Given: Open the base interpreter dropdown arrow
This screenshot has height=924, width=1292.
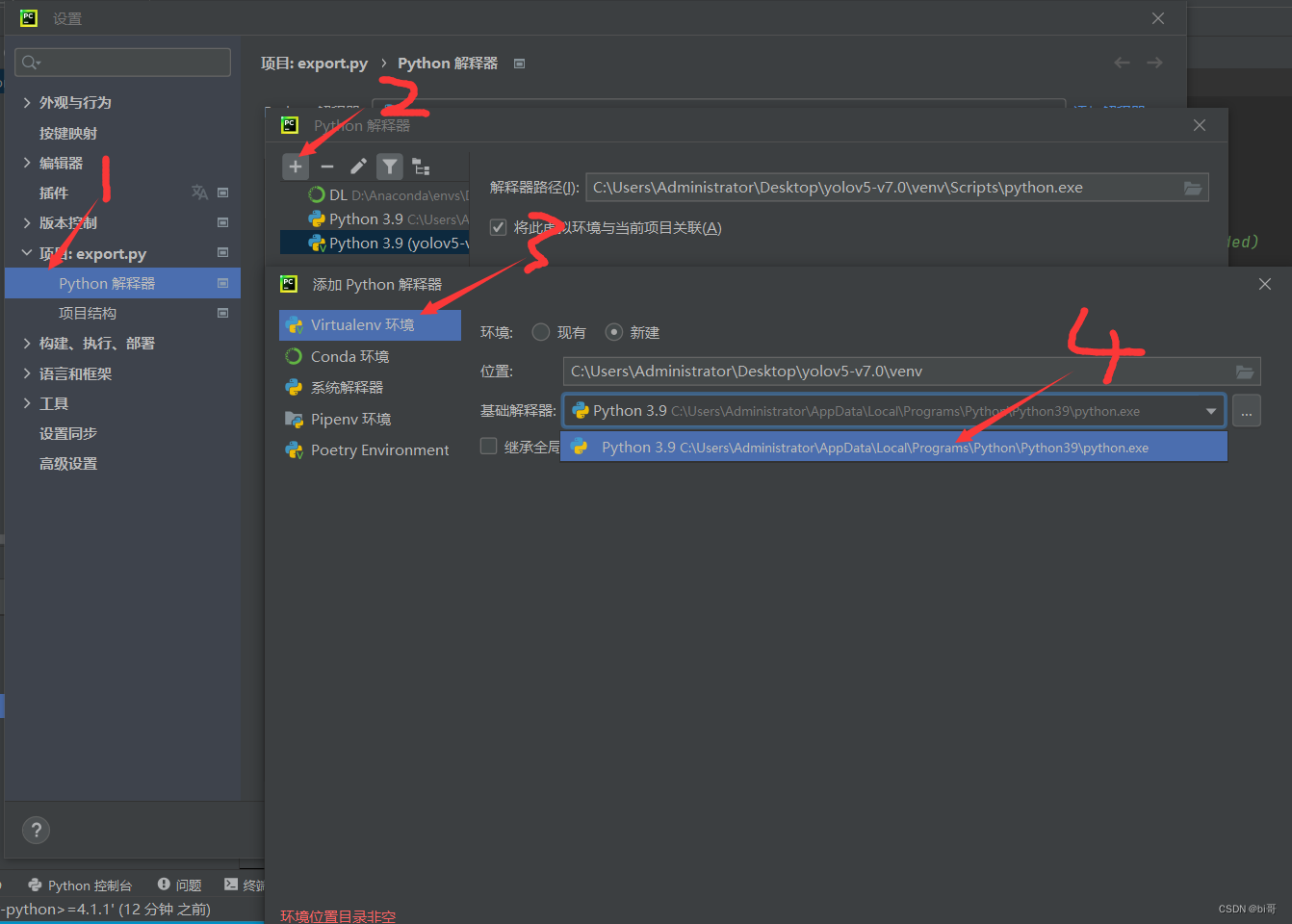Looking at the screenshot, I should coord(1211,411).
